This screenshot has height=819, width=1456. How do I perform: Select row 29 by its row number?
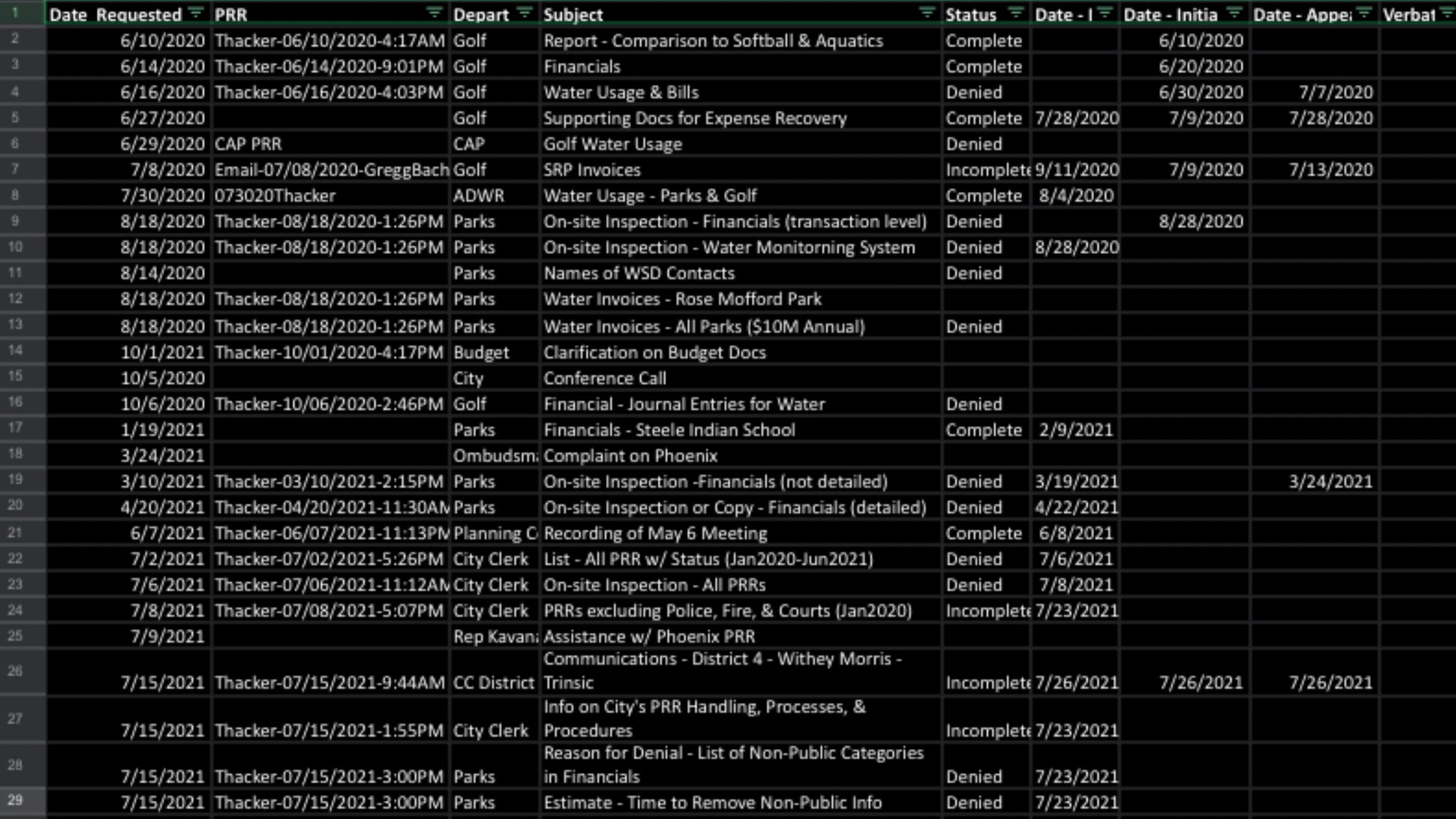click(15, 801)
